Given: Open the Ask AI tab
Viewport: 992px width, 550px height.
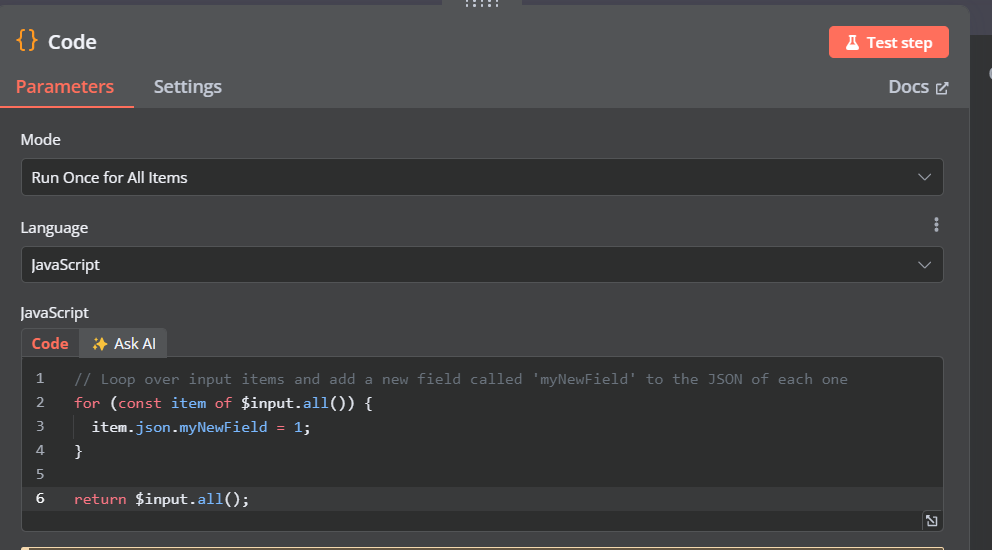Looking at the screenshot, I should (x=124, y=343).
